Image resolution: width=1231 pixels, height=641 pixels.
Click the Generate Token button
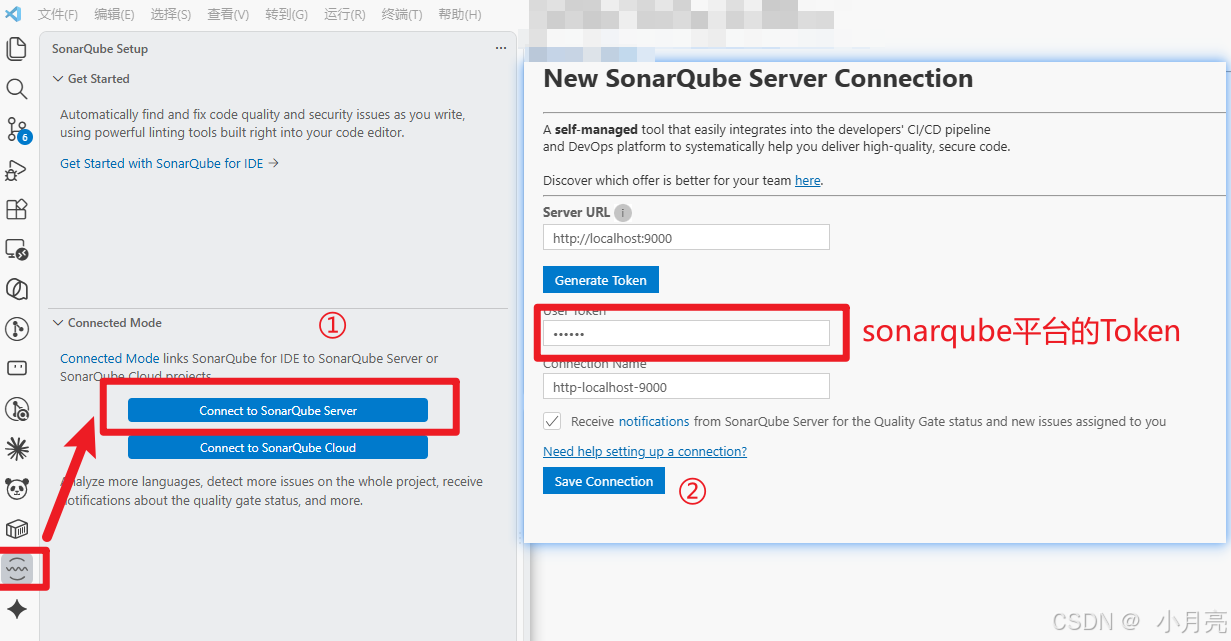click(x=601, y=280)
